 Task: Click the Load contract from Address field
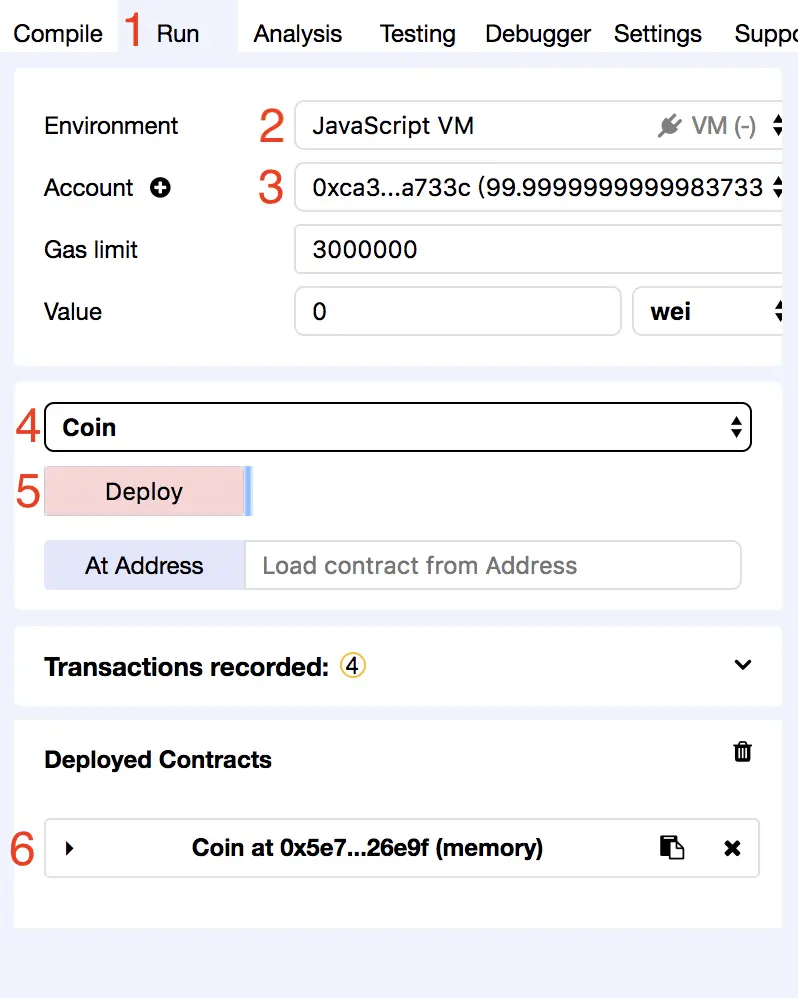click(x=492, y=566)
